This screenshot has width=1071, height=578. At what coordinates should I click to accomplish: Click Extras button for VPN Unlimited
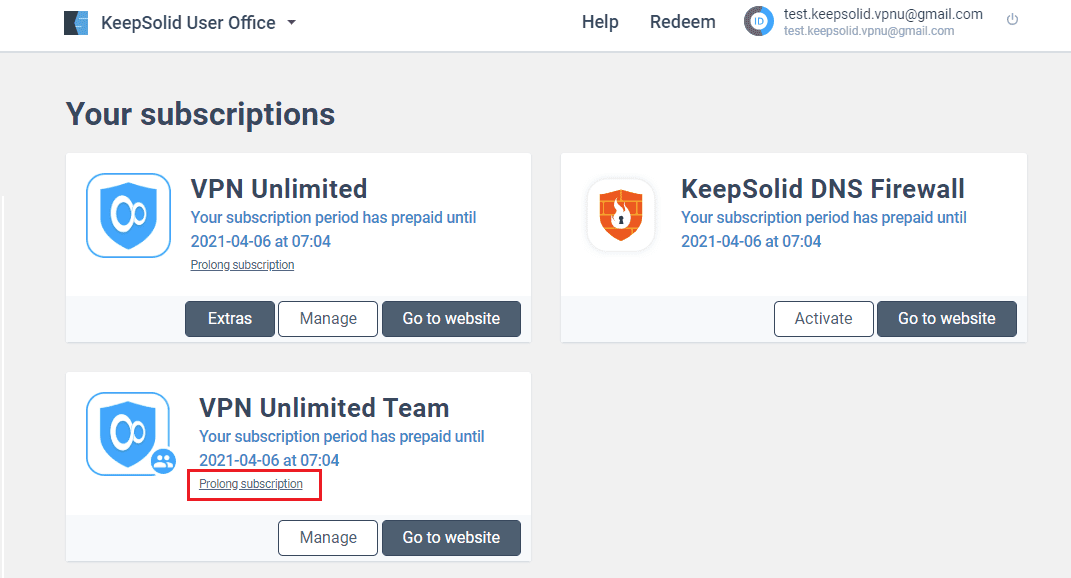pos(230,318)
